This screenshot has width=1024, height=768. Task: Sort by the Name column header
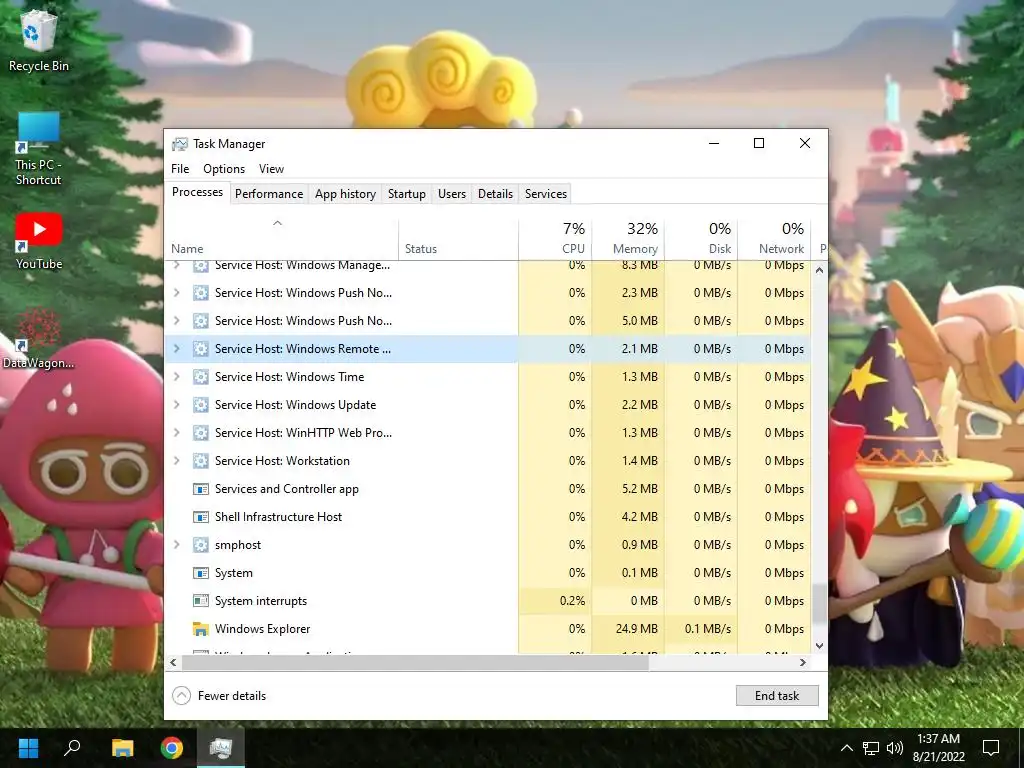coord(281,239)
